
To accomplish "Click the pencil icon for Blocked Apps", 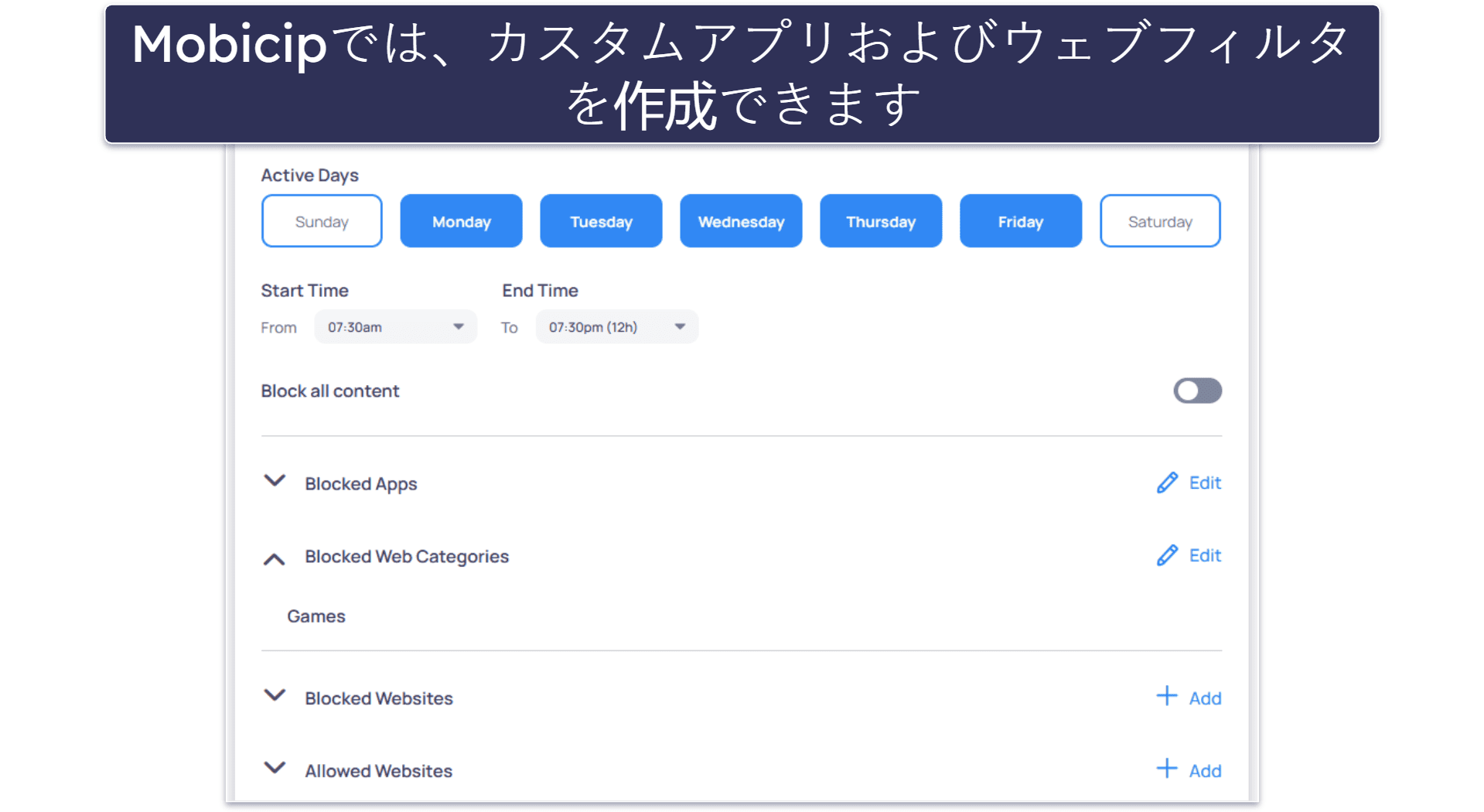I will point(1167,483).
